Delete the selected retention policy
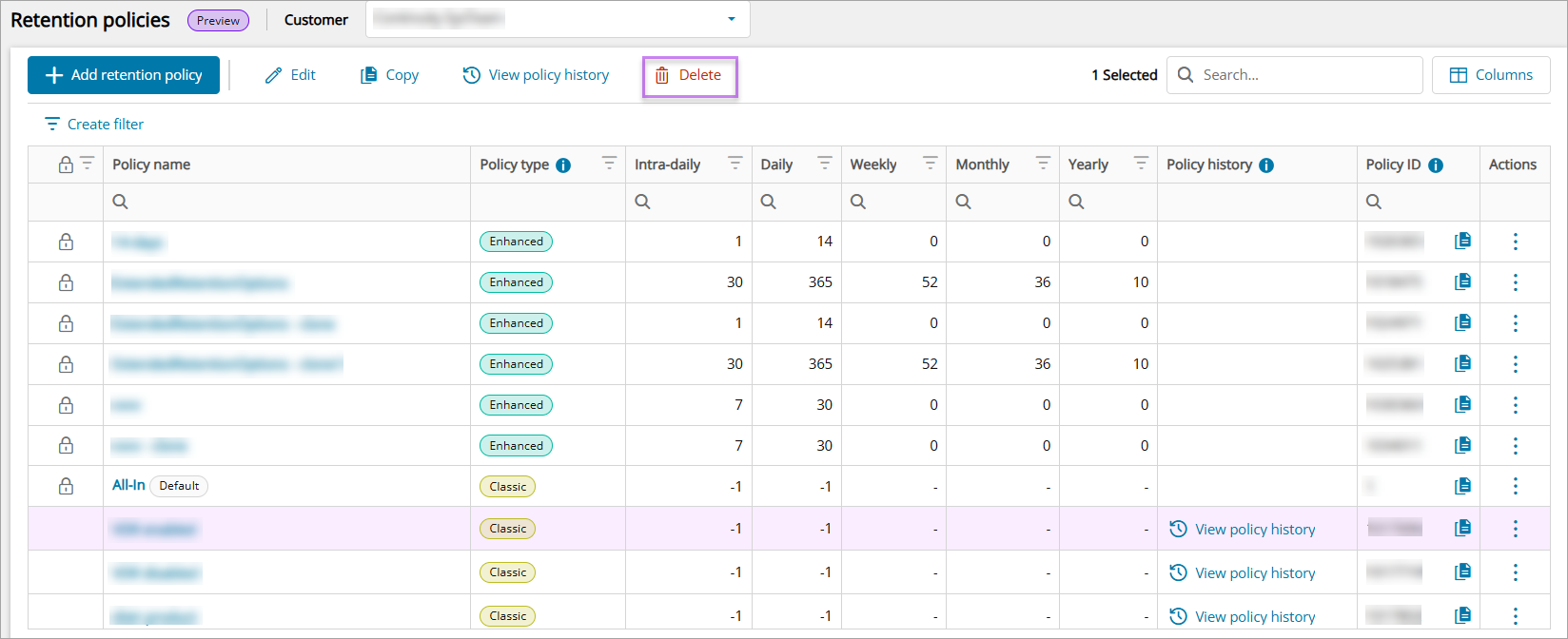This screenshot has height=639, width=1568. tap(689, 75)
